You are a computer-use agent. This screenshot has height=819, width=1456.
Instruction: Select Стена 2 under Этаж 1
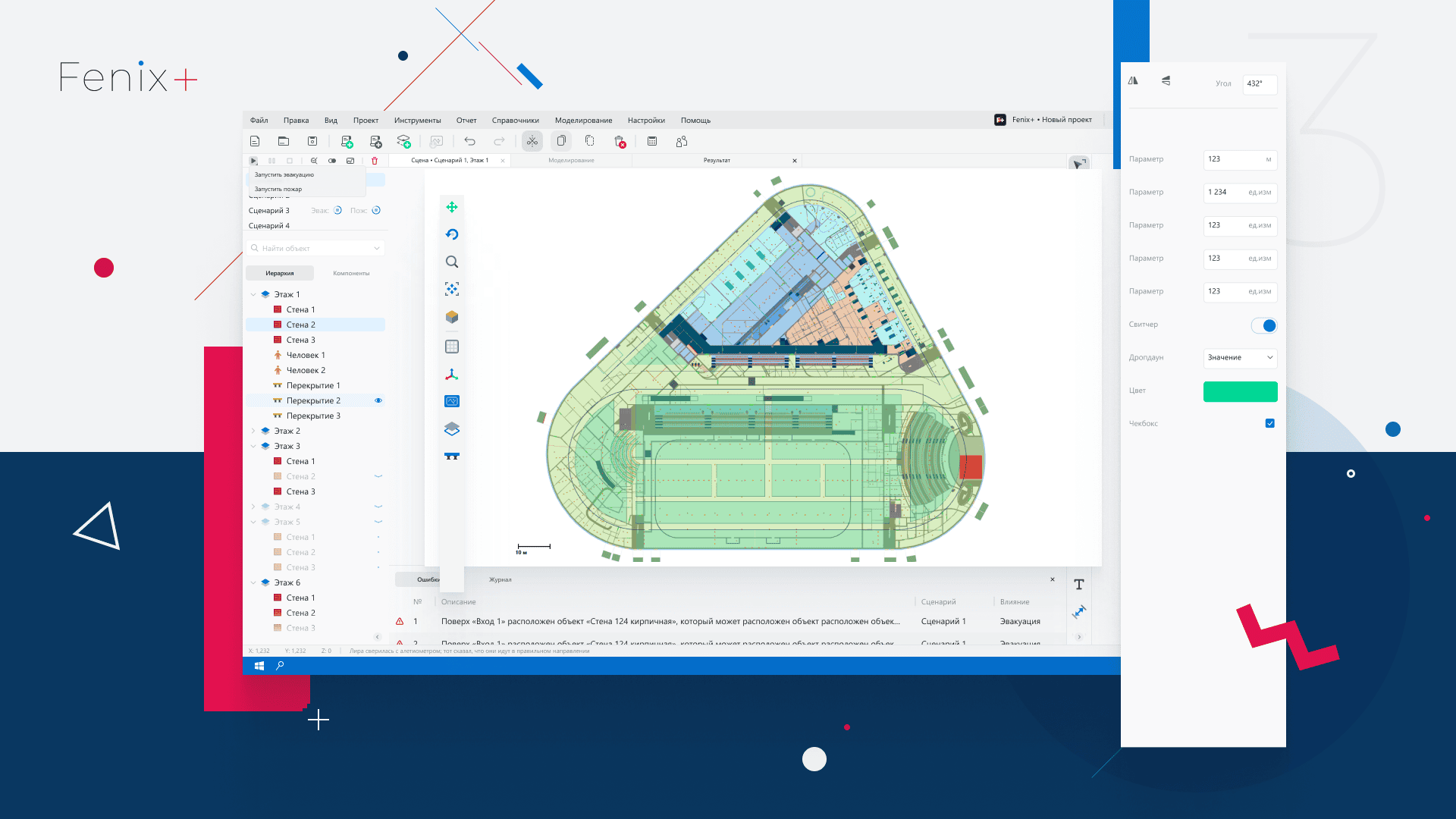click(315, 325)
